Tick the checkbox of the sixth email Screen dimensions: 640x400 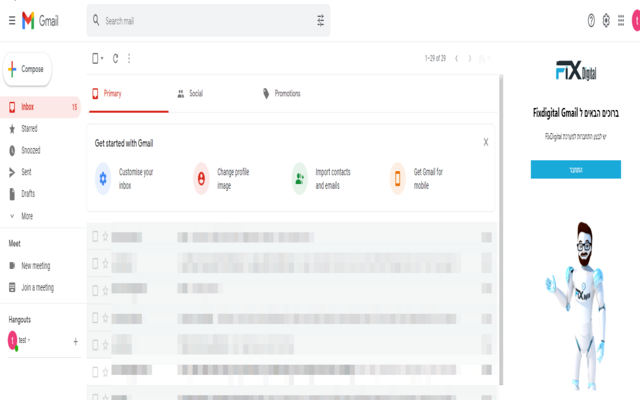coord(95,372)
